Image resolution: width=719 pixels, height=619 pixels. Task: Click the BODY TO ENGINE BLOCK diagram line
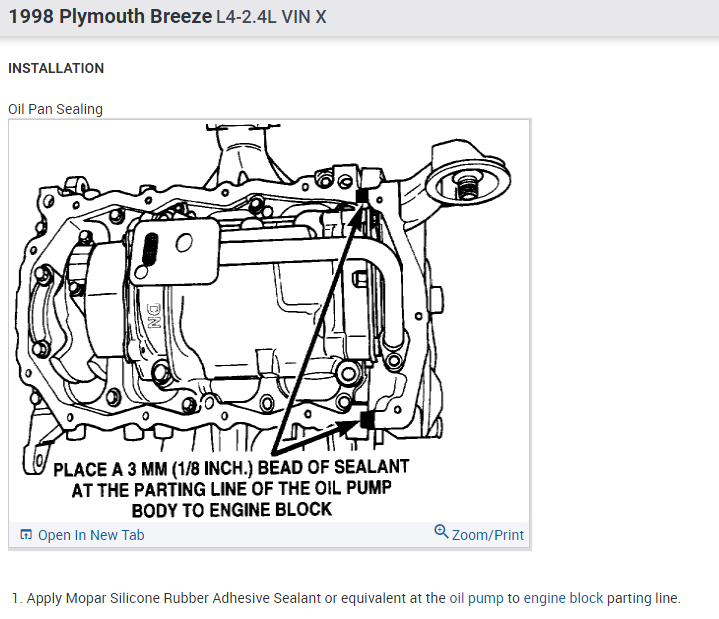[232, 510]
